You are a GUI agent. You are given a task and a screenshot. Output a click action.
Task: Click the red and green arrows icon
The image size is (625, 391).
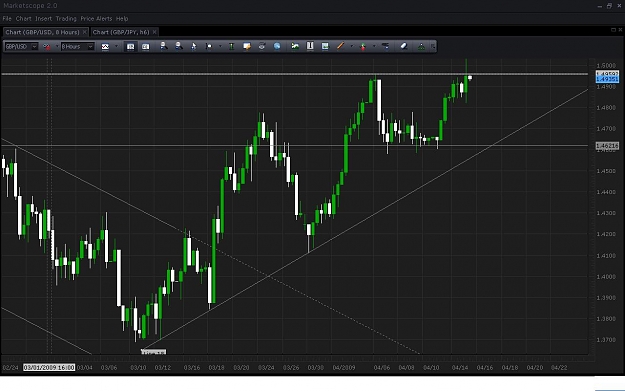[363, 47]
